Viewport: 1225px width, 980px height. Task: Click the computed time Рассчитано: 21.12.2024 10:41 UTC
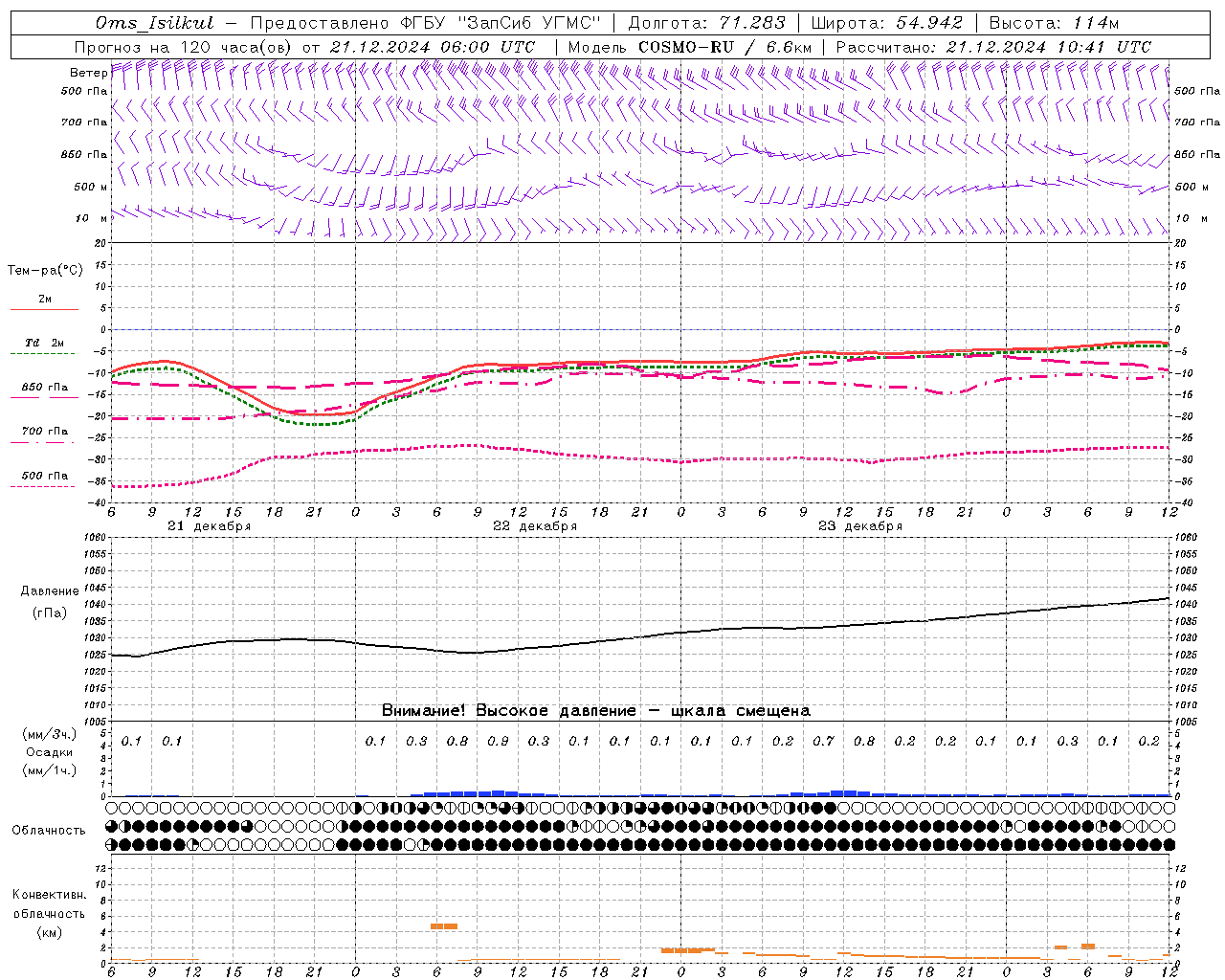coord(993,47)
